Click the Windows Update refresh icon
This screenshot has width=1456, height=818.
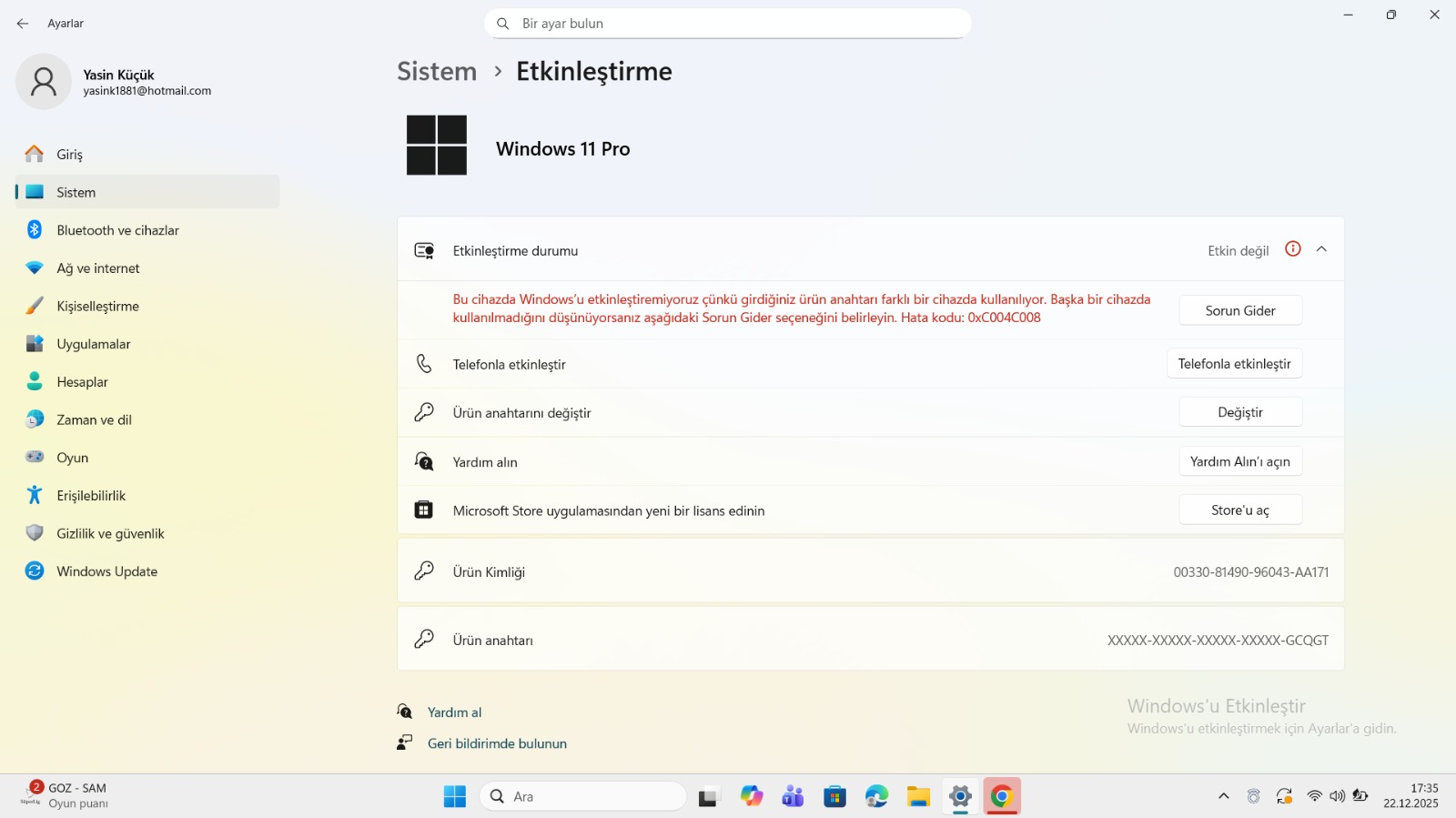pos(35,571)
